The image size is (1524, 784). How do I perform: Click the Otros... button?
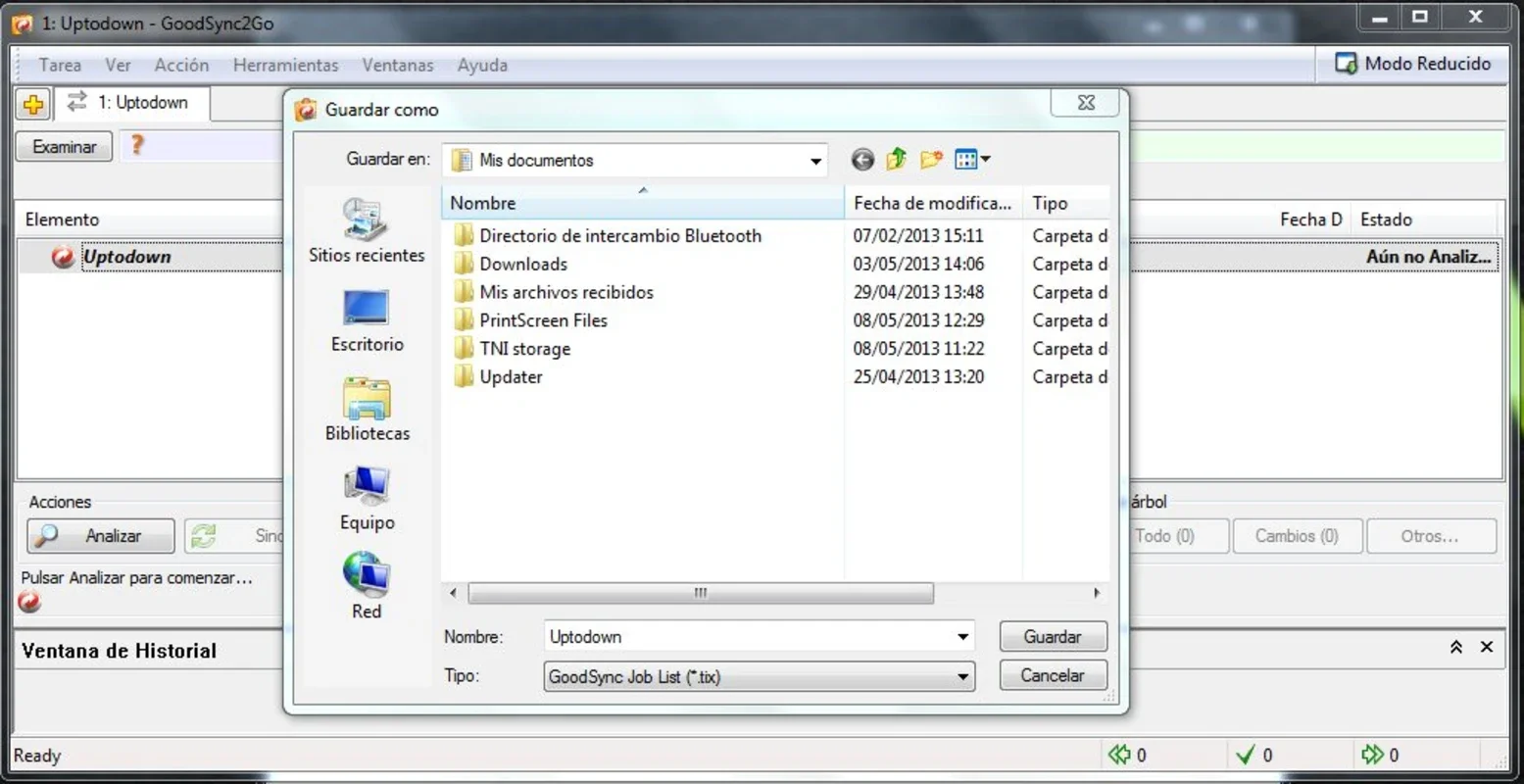[x=1430, y=536]
